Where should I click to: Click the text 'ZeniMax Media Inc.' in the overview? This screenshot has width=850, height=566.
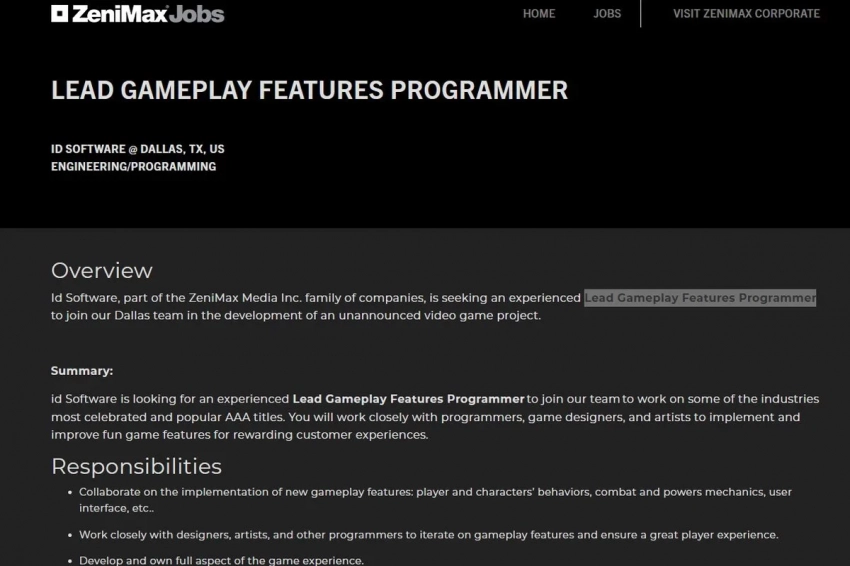coord(242,298)
